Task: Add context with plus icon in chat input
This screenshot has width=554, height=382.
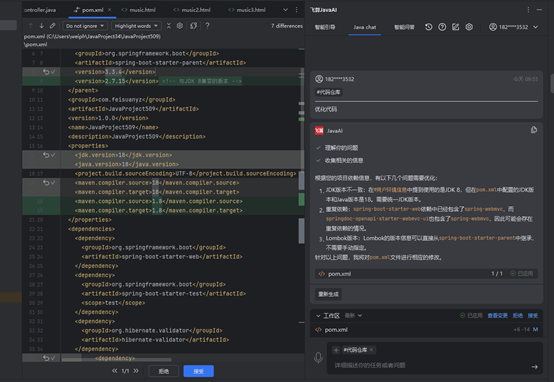Action: pos(336,350)
